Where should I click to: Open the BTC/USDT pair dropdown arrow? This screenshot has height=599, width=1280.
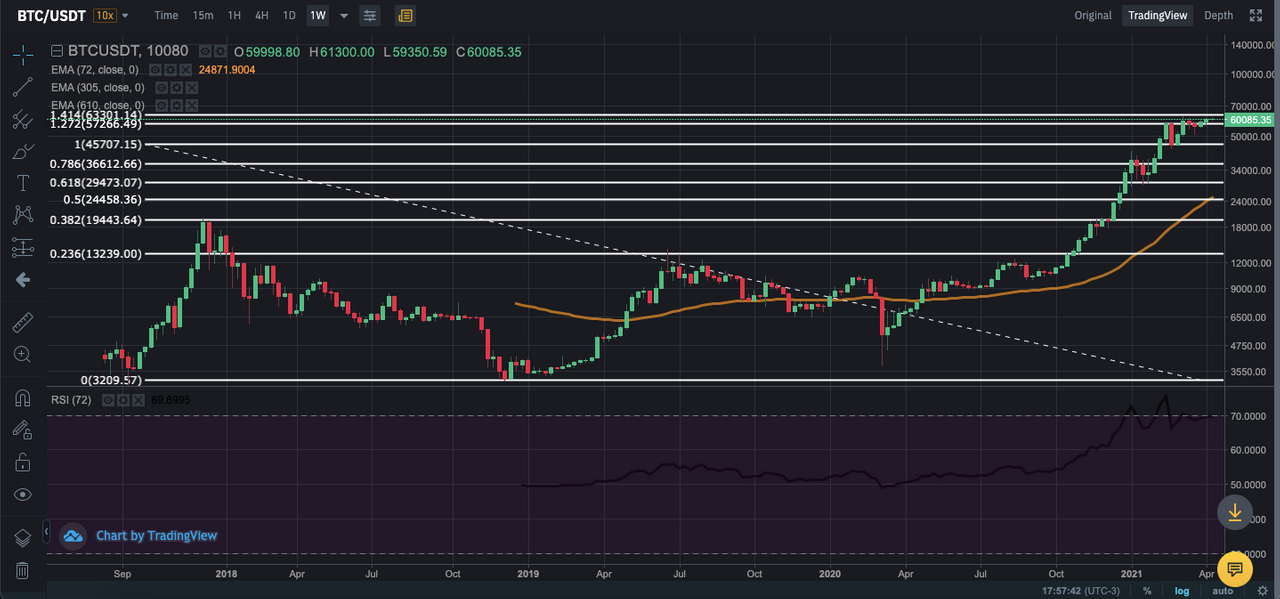[x=125, y=16]
